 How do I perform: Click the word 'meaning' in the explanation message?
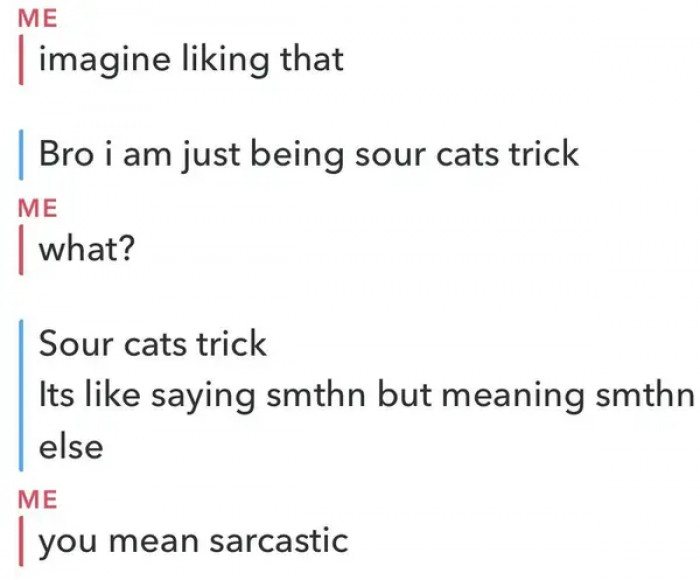coord(513,396)
